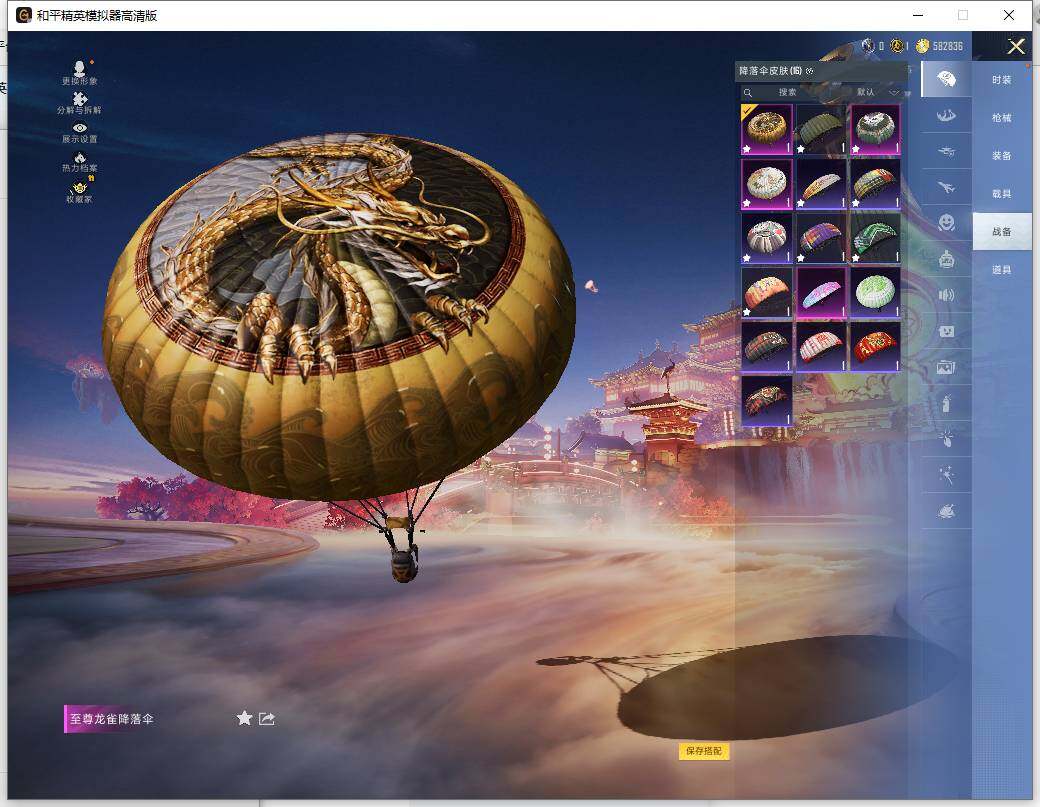The height and width of the screenshot is (807, 1040).
Task: Select the cream yellow-red wing parachute skin
Action: pos(821,184)
